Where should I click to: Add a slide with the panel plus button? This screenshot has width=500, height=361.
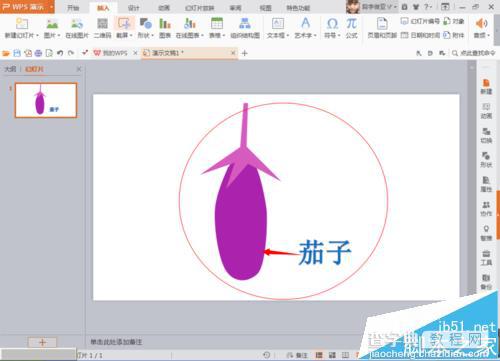pyautogui.click(x=42, y=342)
